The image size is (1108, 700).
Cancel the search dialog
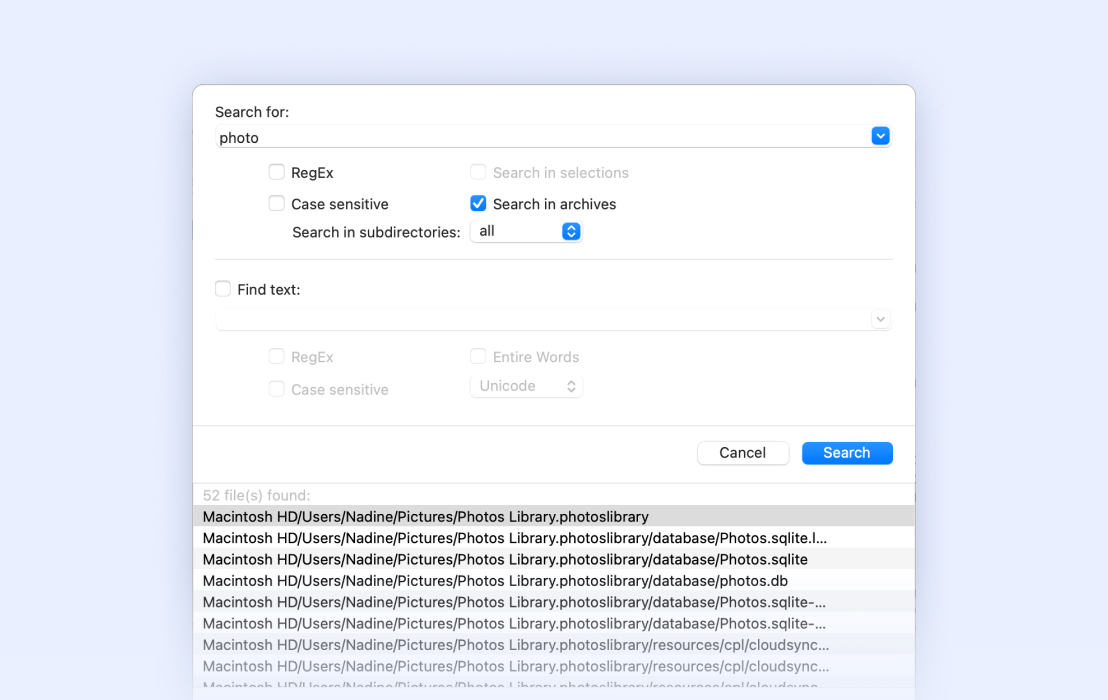click(x=743, y=452)
